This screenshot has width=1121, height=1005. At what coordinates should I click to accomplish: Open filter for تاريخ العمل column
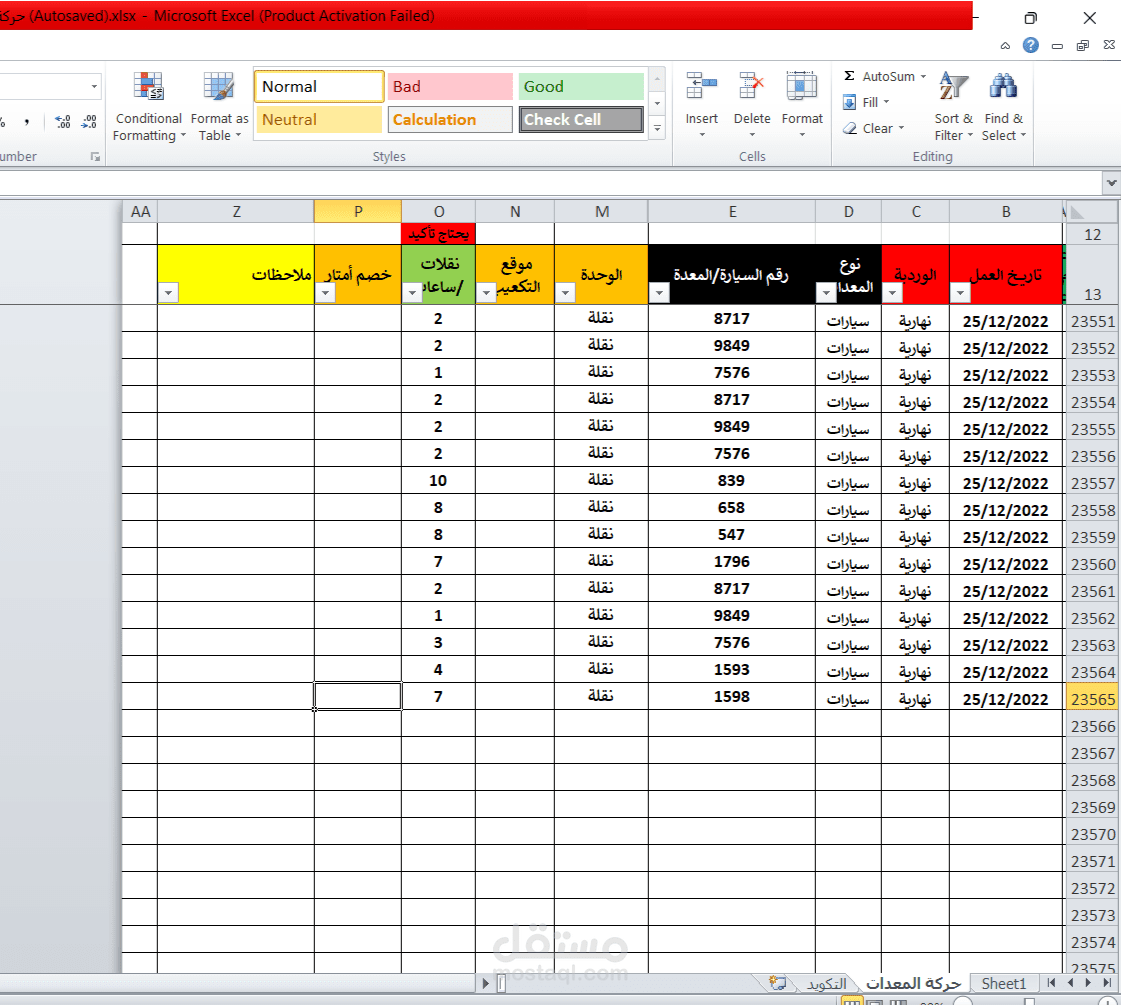pyautogui.click(x=959, y=292)
